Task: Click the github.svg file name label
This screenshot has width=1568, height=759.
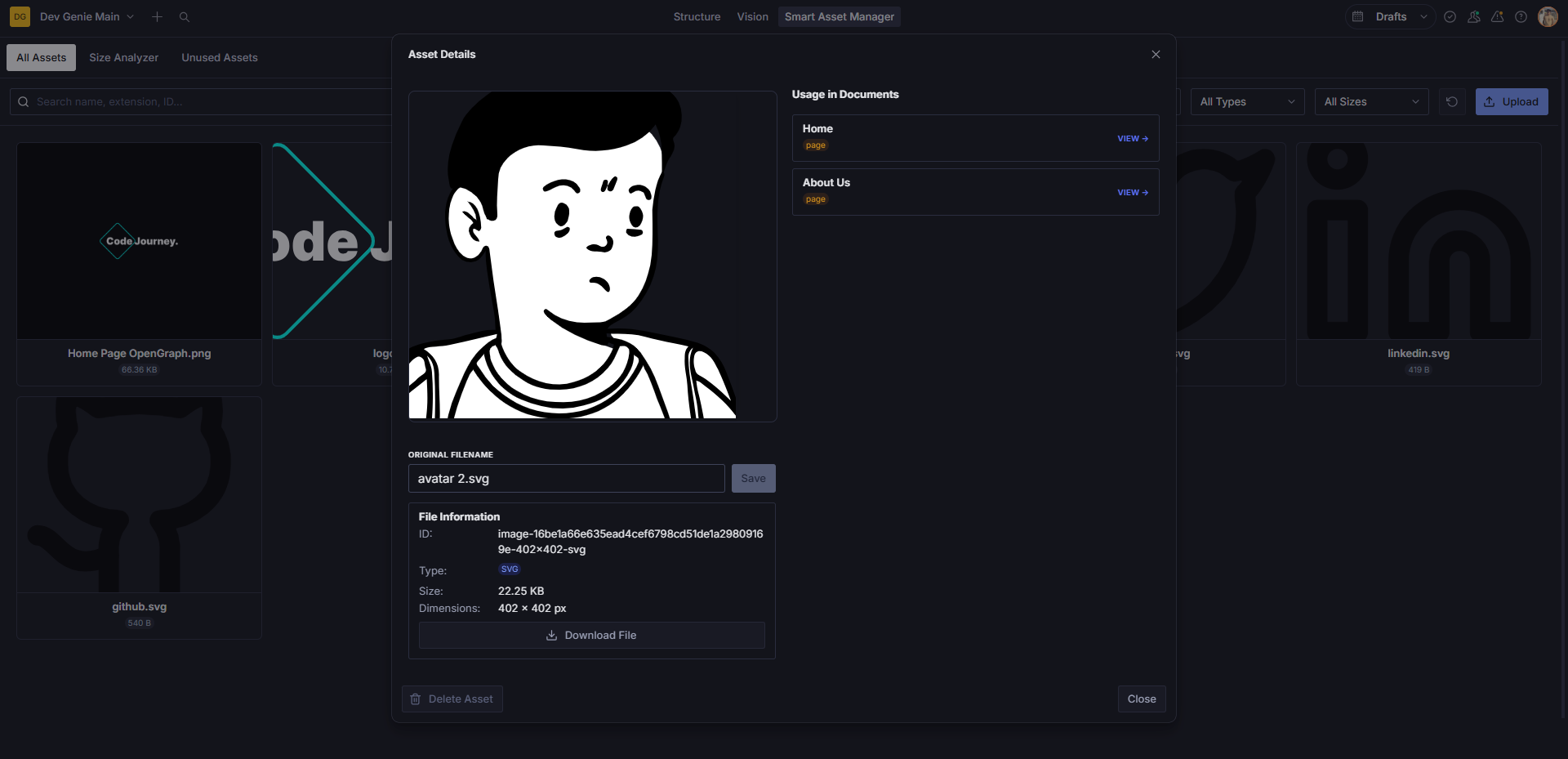Action: point(140,606)
